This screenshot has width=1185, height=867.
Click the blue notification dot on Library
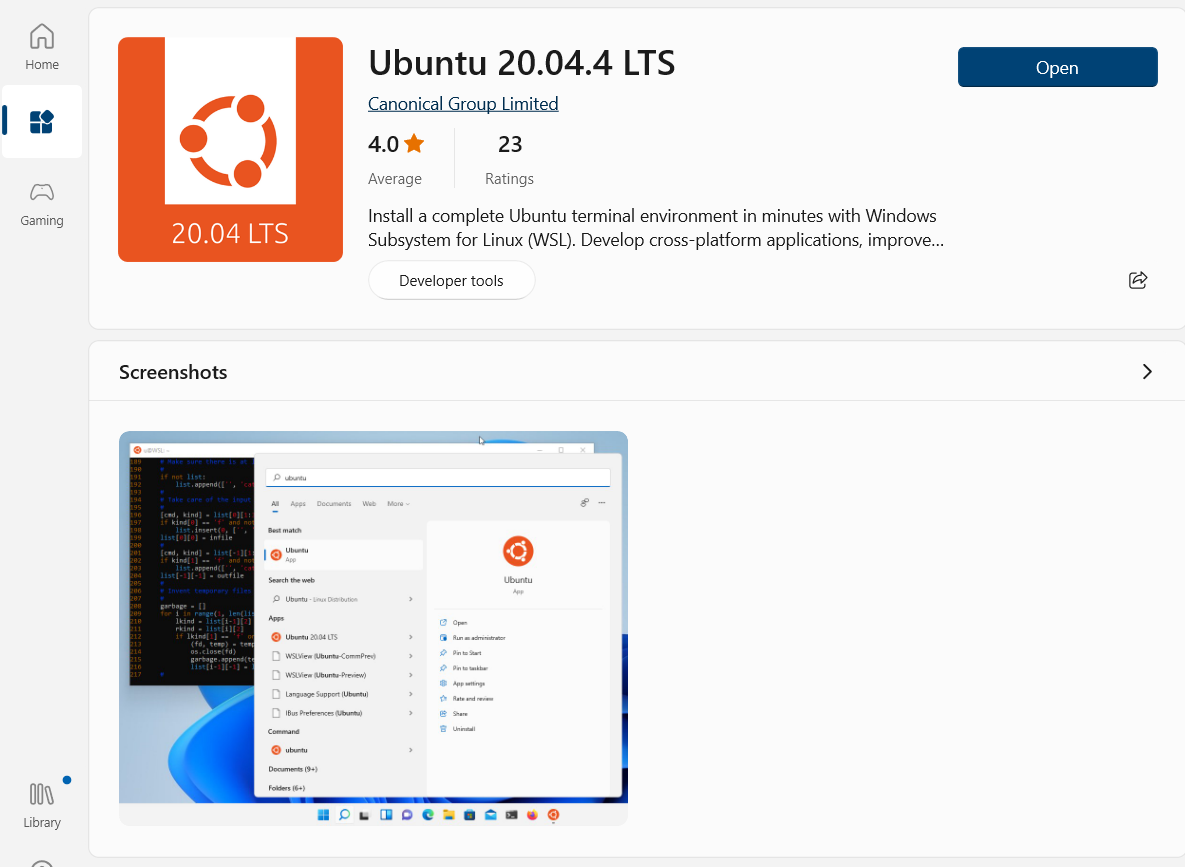[x=66, y=780]
